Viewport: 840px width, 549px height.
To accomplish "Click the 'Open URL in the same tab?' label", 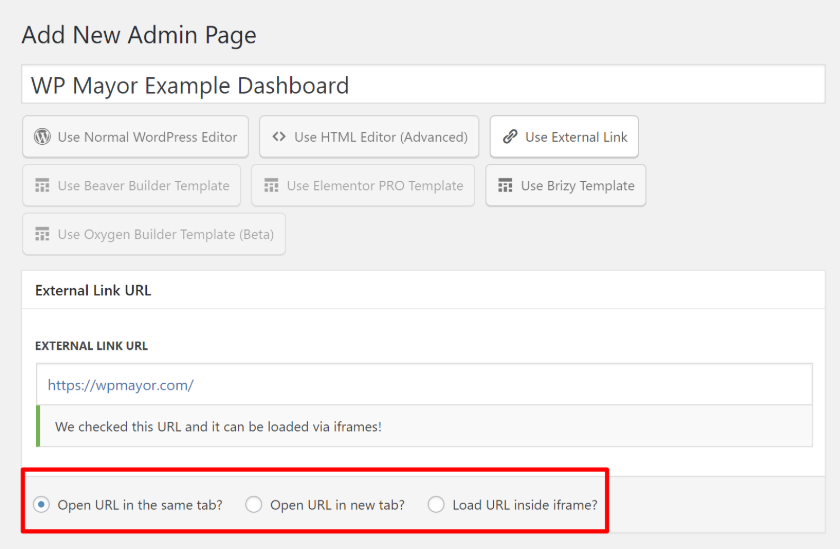I will pyautogui.click(x=140, y=505).
